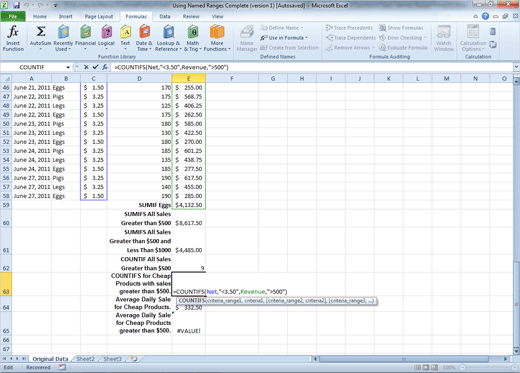Open the Name Manager
The height and width of the screenshot is (373, 520).
[247, 38]
